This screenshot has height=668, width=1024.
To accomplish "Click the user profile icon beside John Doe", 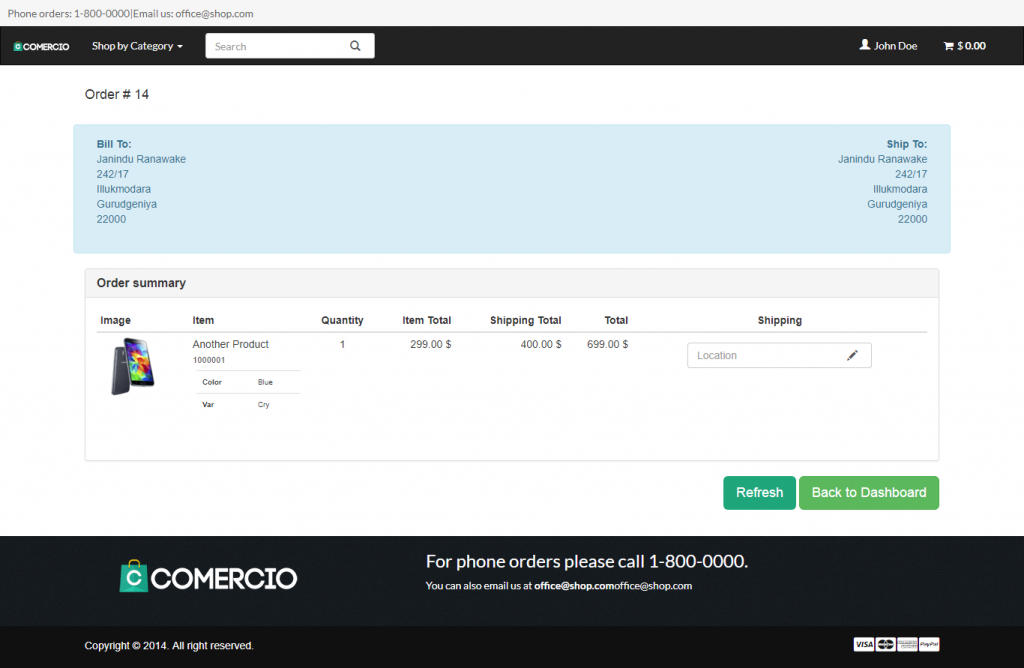I will (x=865, y=45).
